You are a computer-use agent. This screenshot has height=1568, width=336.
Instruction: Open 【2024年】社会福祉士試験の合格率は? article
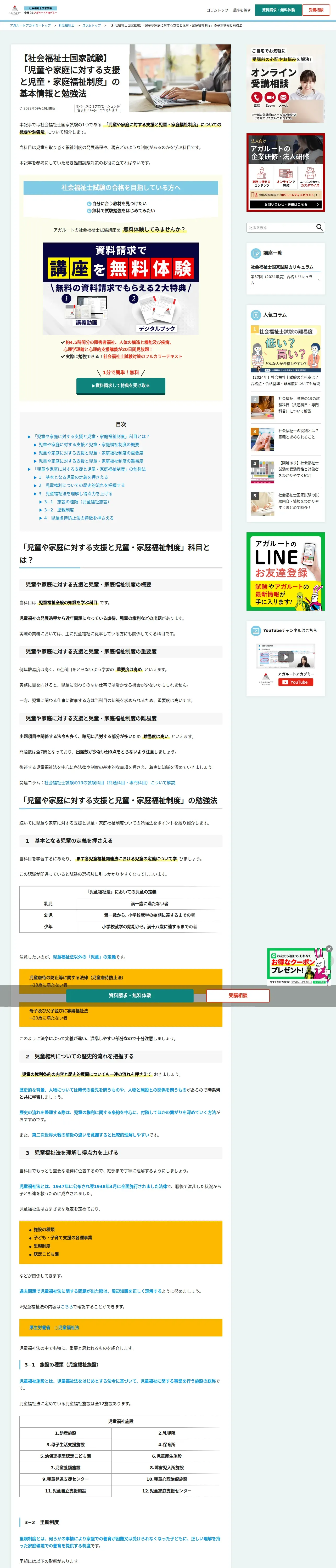click(285, 381)
